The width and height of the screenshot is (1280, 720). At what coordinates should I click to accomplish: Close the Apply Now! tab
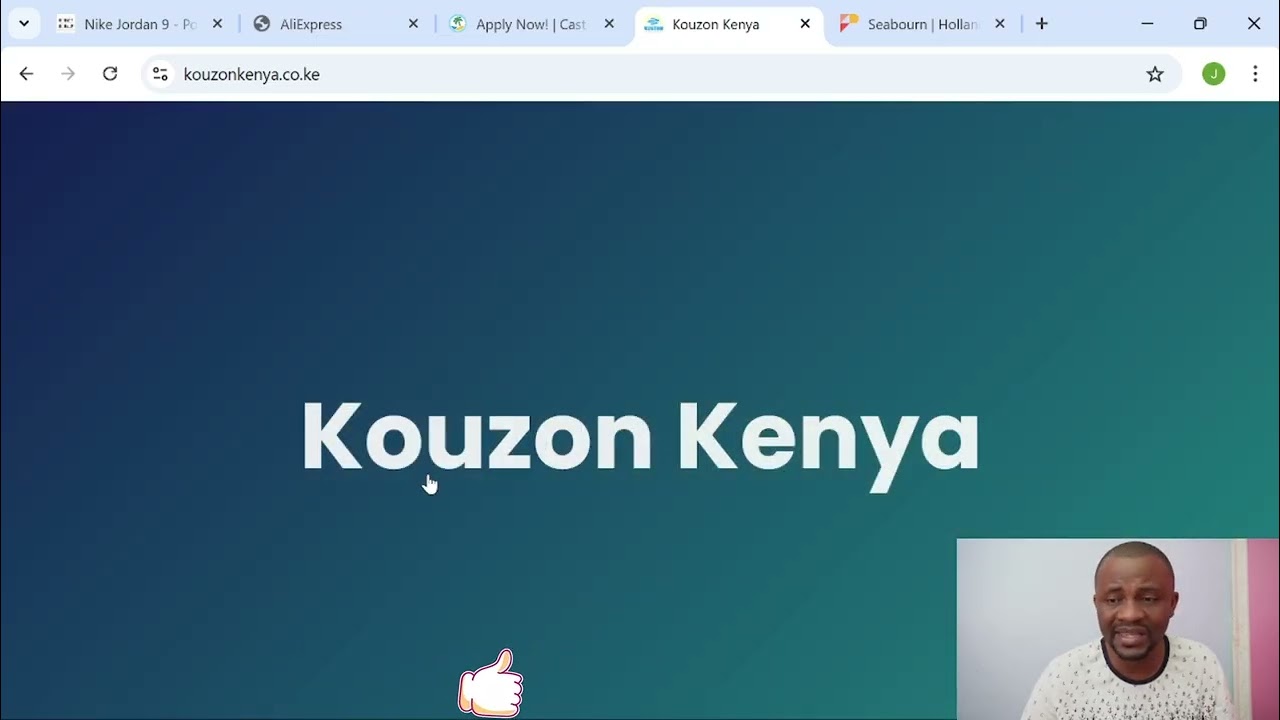click(x=609, y=24)
